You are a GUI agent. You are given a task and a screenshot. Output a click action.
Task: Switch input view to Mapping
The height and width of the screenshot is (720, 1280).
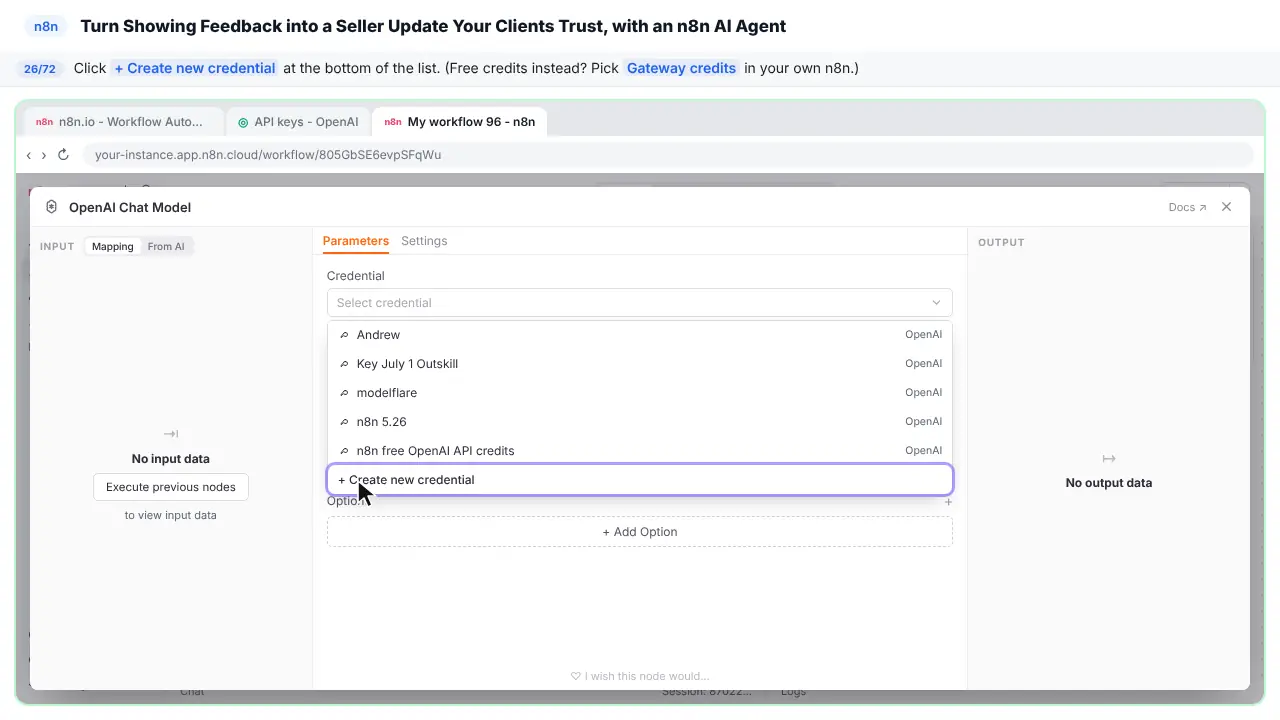click(112, 246)
